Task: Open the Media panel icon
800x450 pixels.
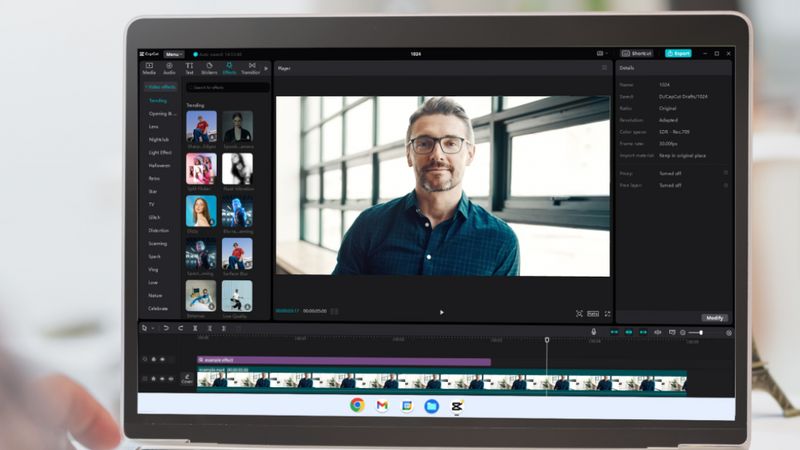Action: point(148,68)
